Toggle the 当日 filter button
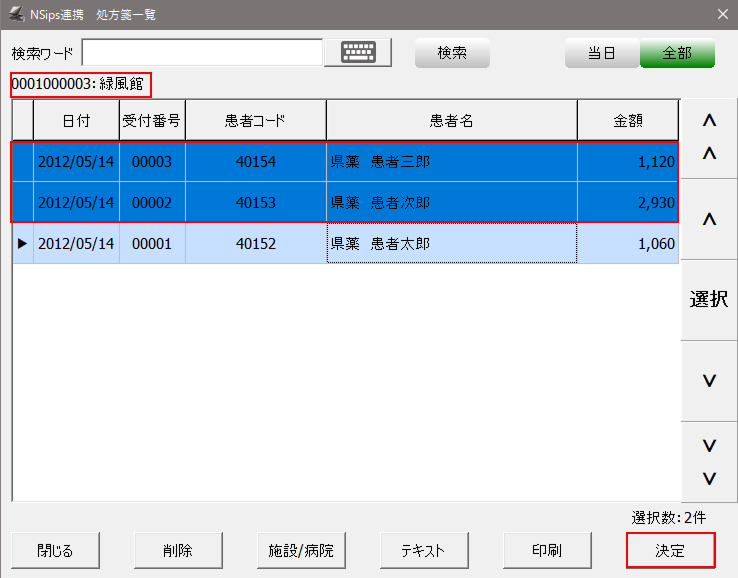Image resolution: width=738 pixels, height=578 pixels. [x=601, y=53]
